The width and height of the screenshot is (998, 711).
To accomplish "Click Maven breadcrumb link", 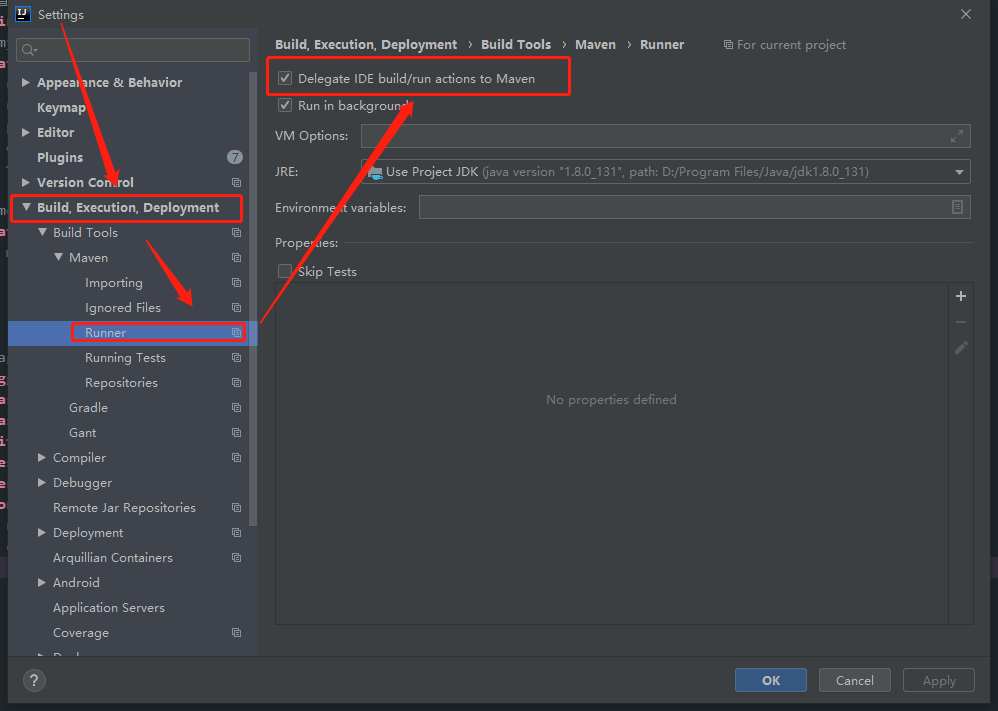I will coord(595,45).
